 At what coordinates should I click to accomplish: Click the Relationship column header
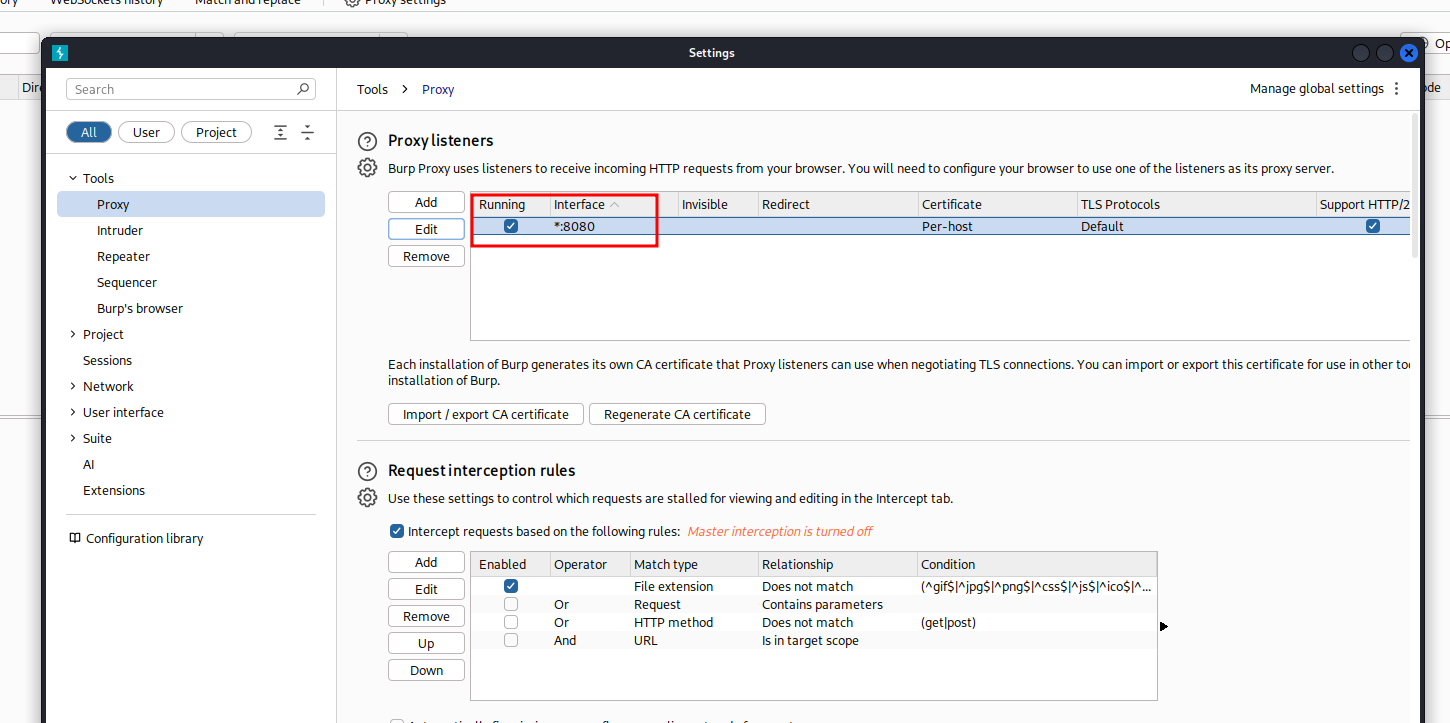click(x=838, y=564)
